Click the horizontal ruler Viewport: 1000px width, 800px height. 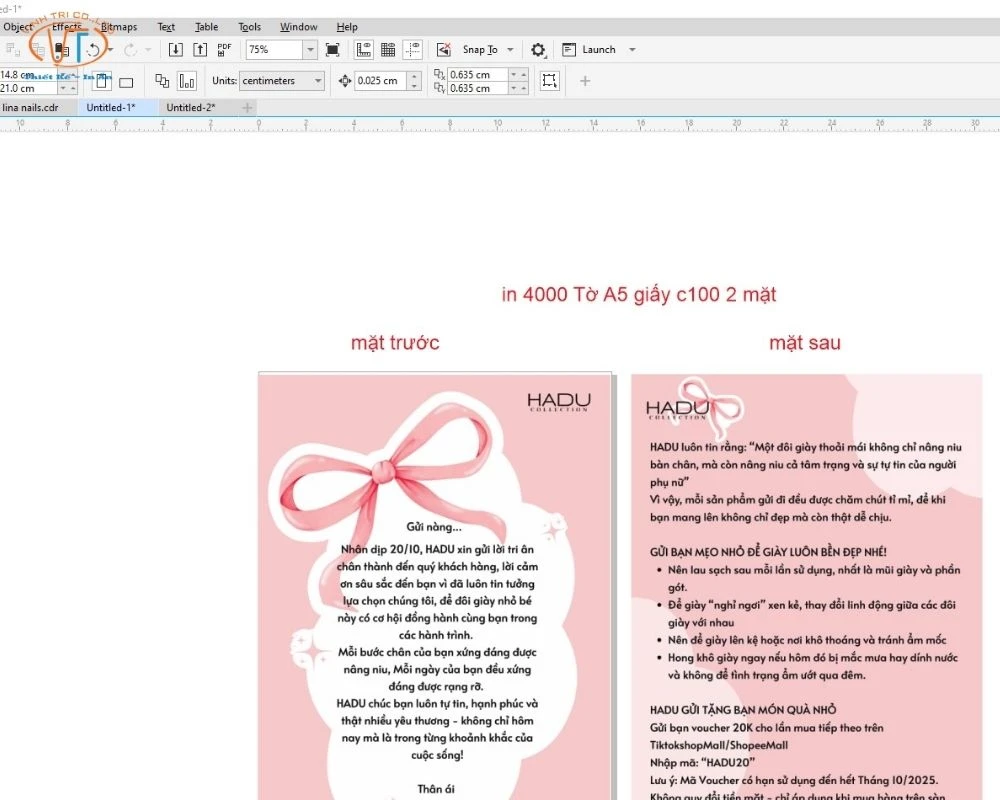[500, 124]
